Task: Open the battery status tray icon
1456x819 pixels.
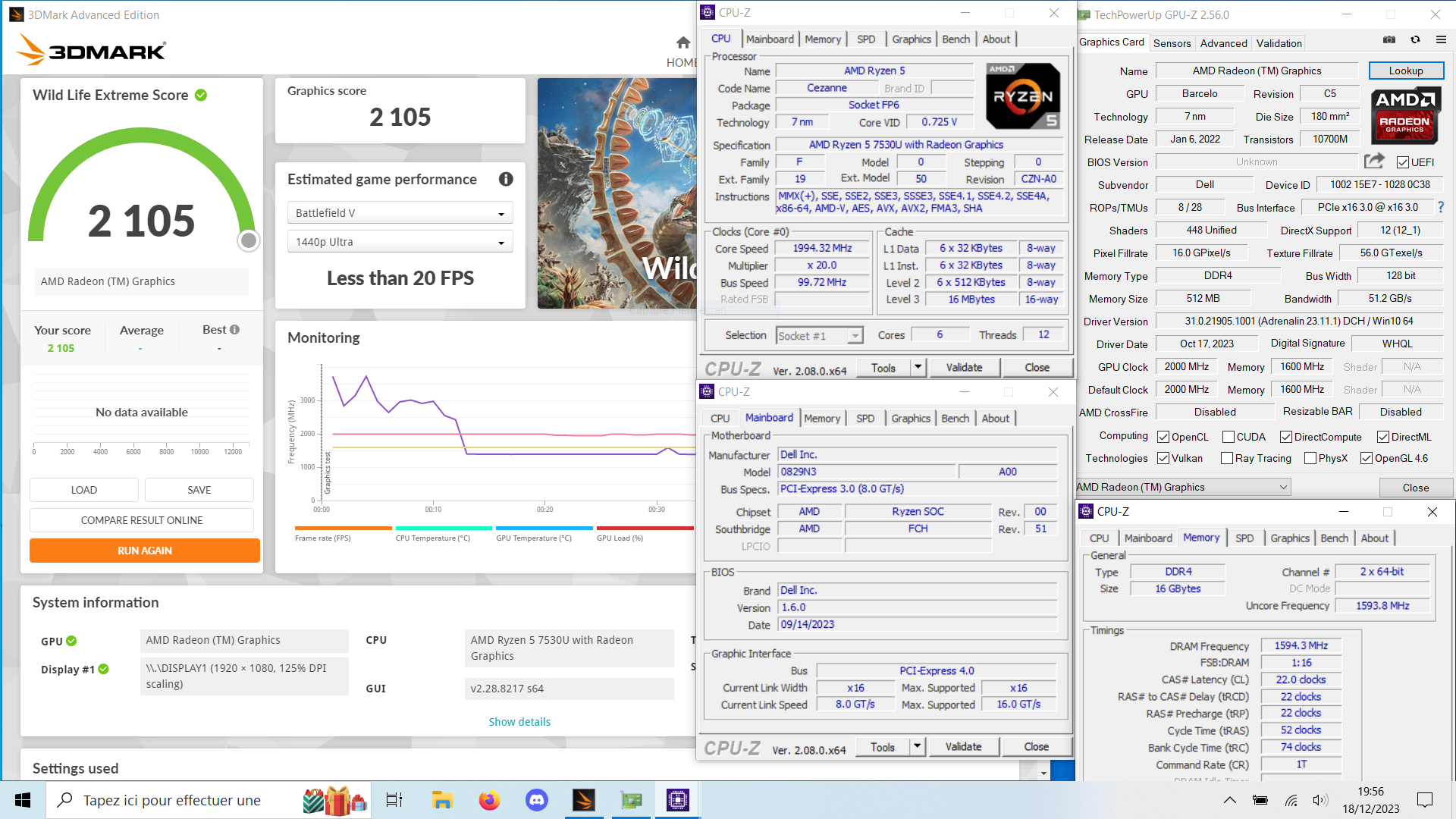Action: pos(1260,800)
